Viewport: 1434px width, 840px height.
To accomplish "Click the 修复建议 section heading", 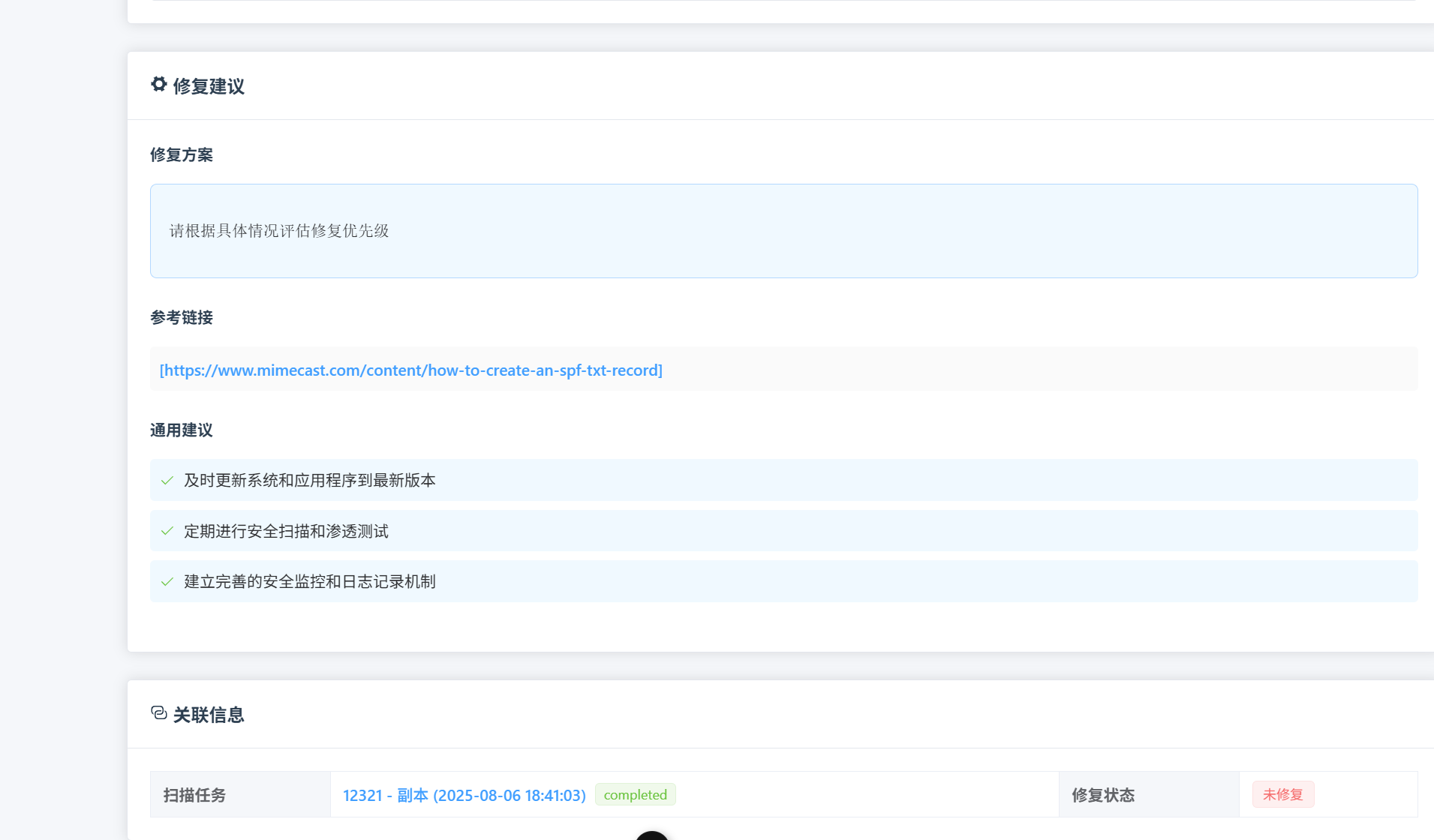I will (209, 86).
